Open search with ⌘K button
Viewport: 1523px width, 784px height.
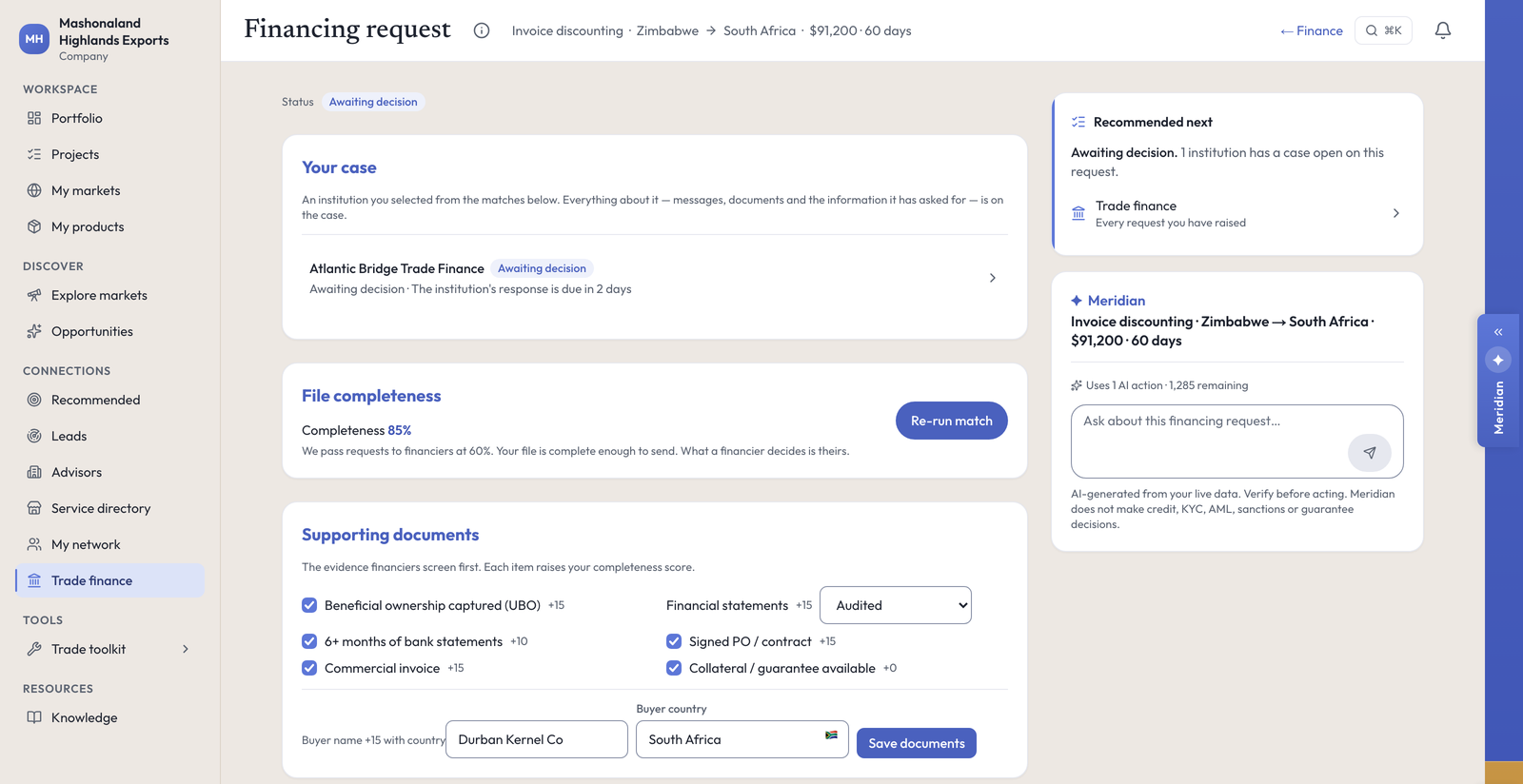click(x=1383, y=30)
